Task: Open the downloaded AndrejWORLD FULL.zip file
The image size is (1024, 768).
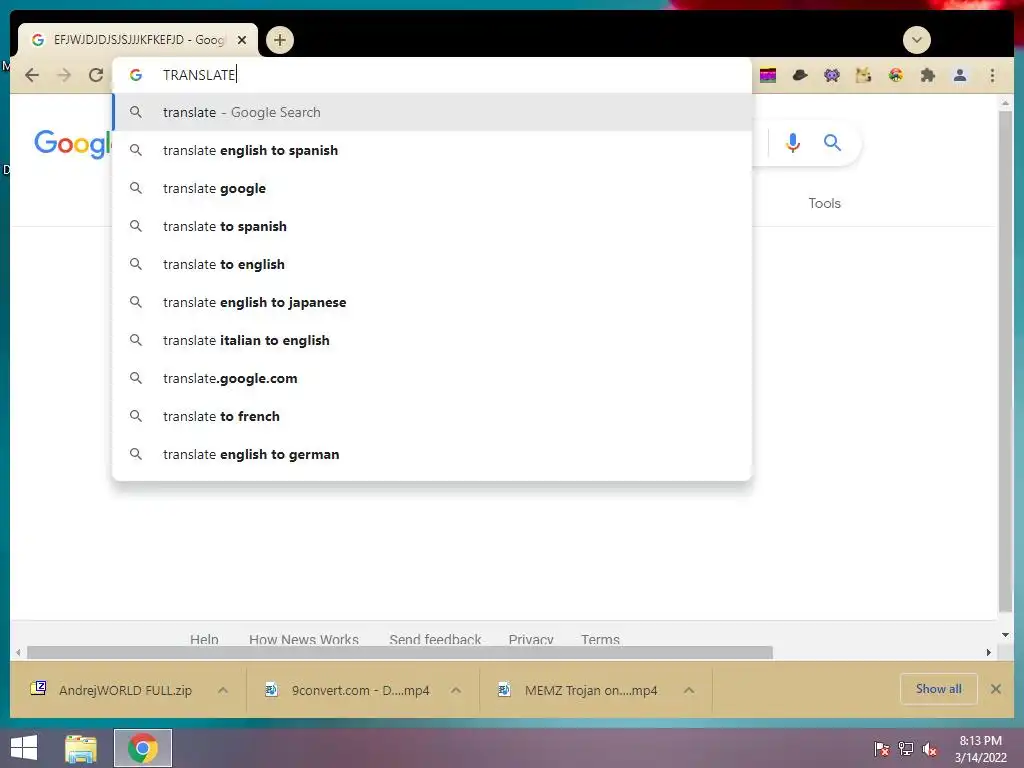Action: click(111, 690)
